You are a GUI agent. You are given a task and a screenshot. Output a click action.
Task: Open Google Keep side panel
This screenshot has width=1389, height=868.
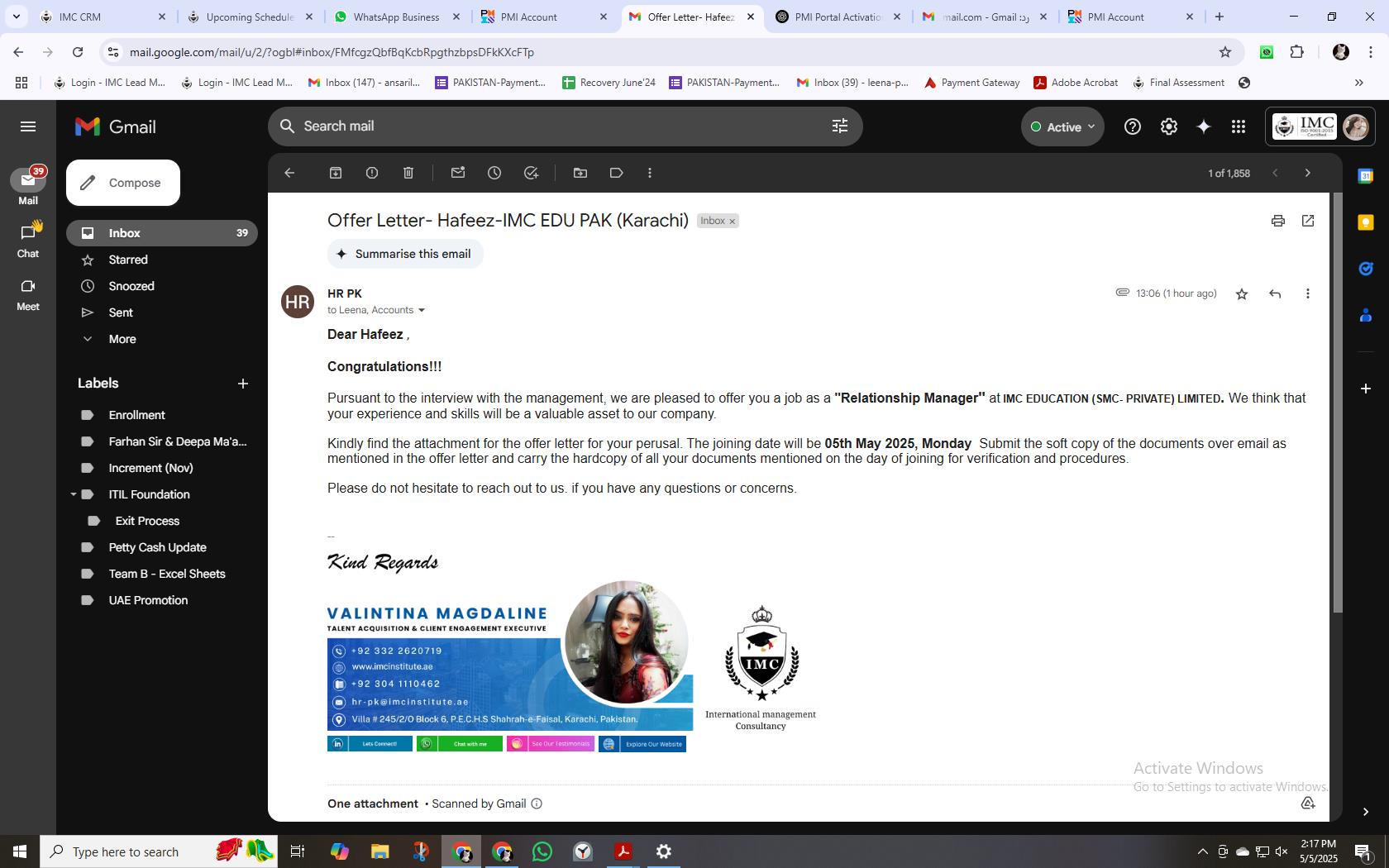click(x=1366, y=222)
